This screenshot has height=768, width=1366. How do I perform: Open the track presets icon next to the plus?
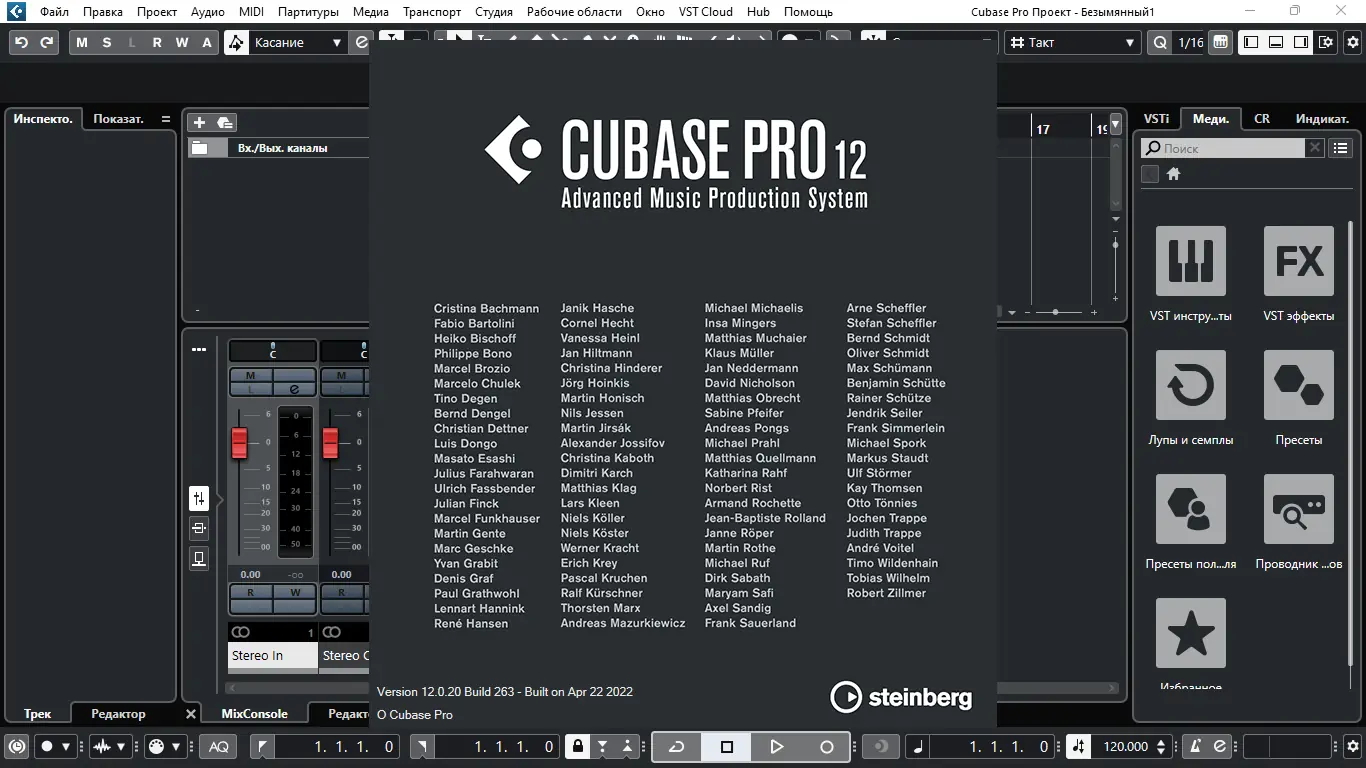tap(225, 122)
